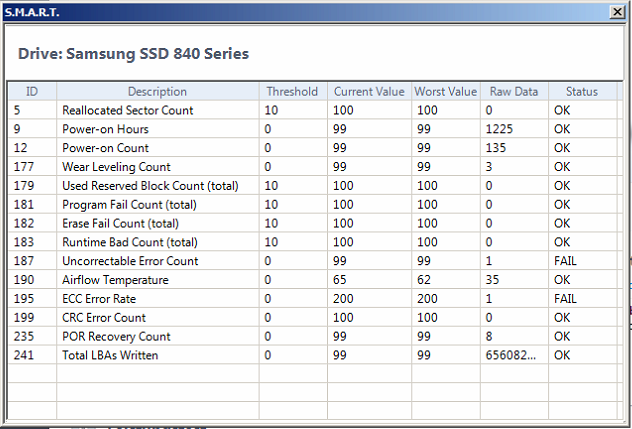The image size is (632, 429).
Task: Close the S.M.A.R.T. window
Action: pyautogui.click(x=617, y=12)
